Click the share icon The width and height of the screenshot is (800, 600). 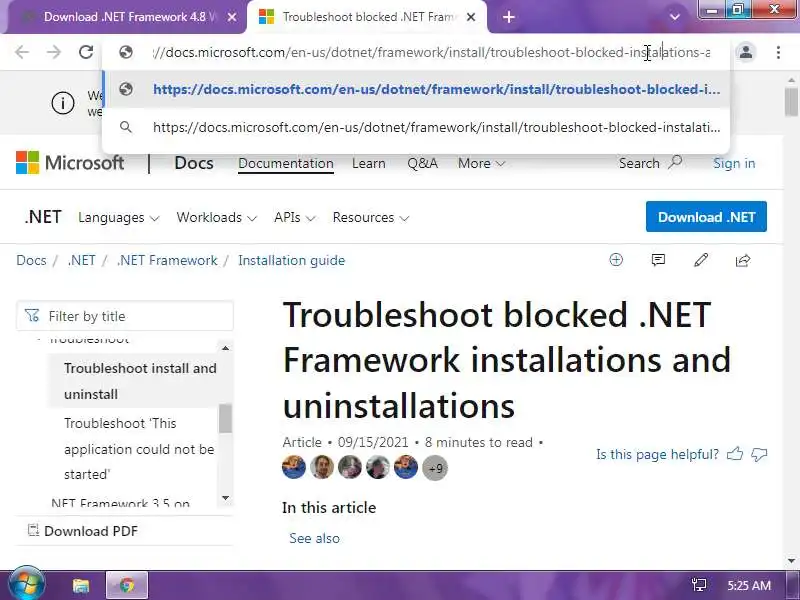point(743,260)
